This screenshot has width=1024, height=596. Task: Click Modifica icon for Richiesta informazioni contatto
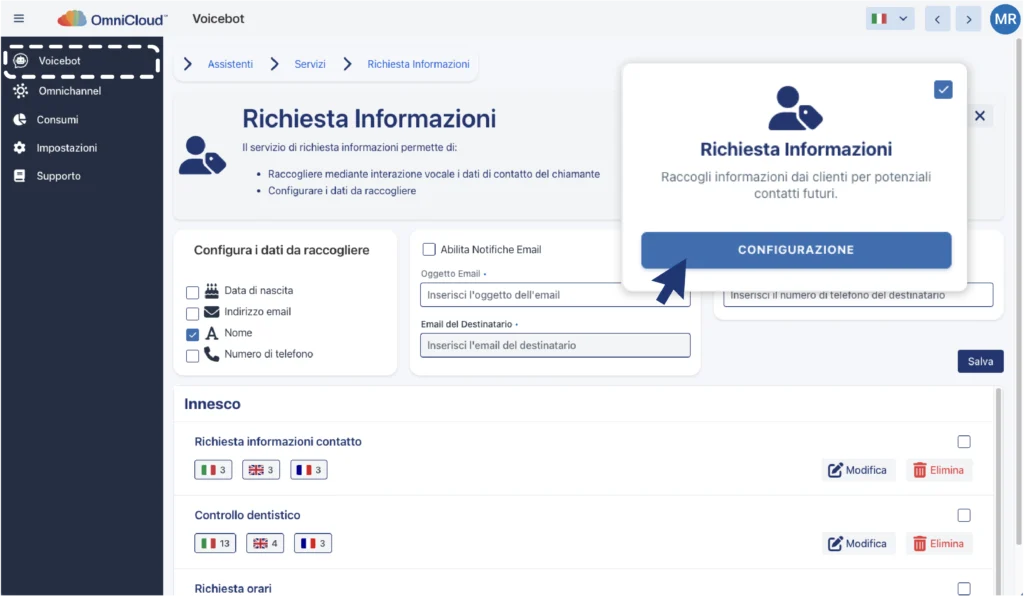click(x=834, y=470)
